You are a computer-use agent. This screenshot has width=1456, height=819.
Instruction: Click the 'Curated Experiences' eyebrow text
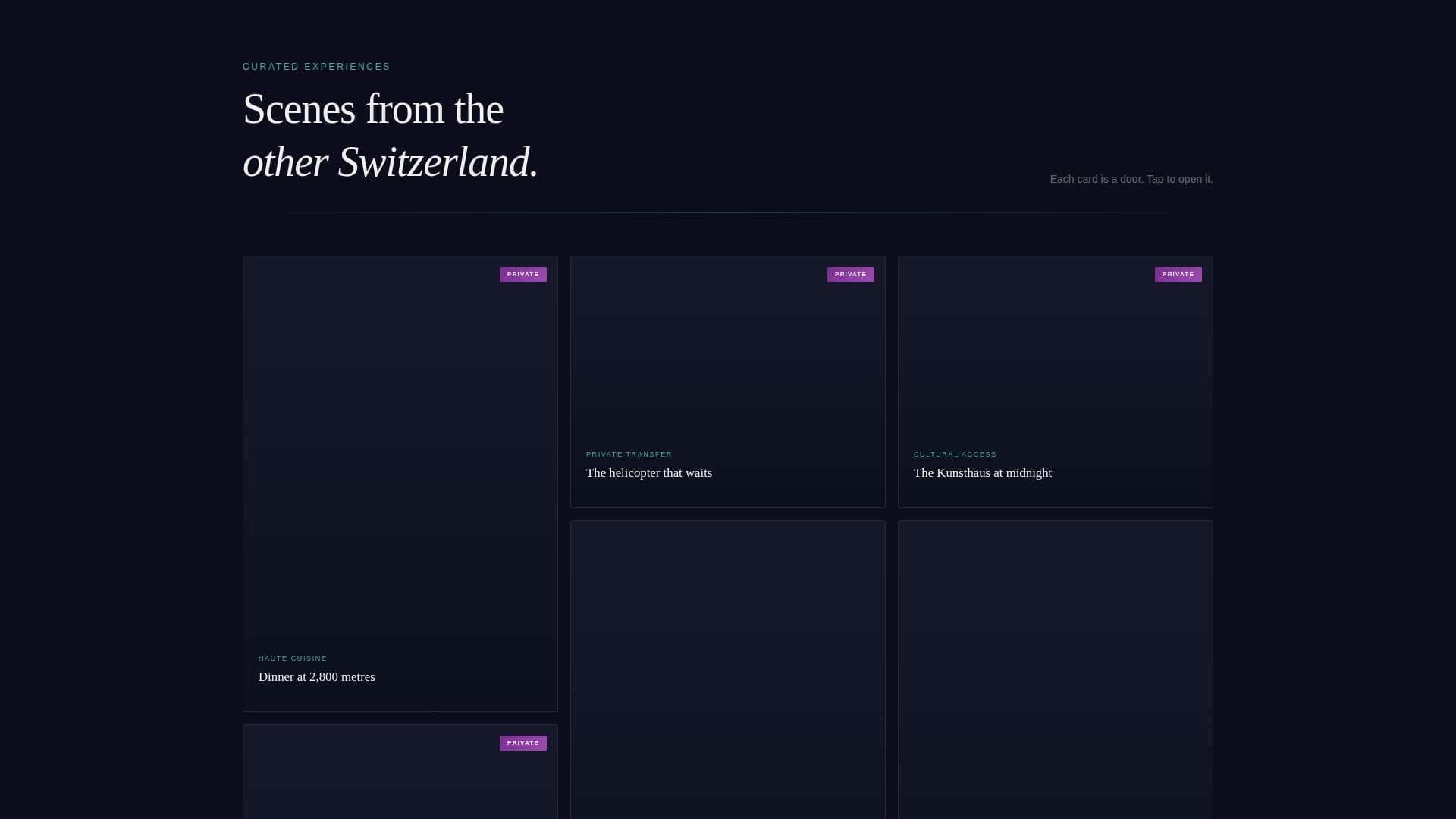pos(316,67)
